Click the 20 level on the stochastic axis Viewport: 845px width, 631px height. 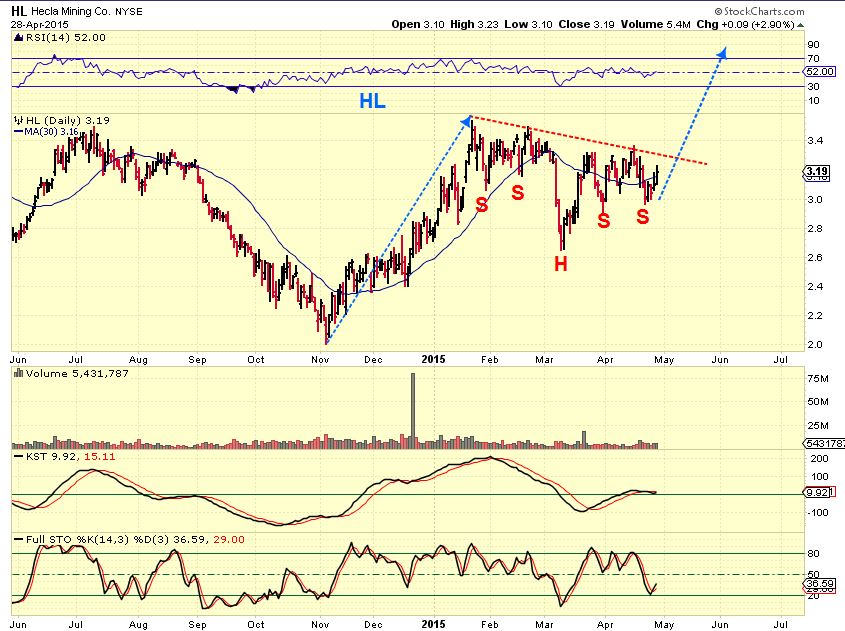click(x=813, y=595)
